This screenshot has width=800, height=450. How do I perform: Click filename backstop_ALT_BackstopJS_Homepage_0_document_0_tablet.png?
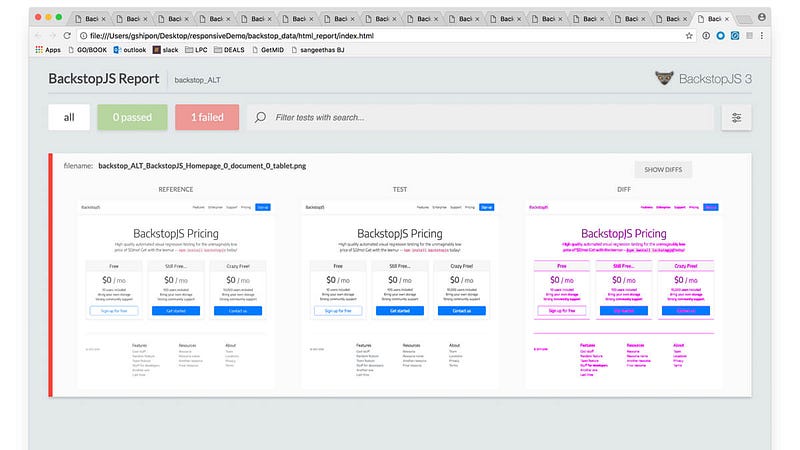point(202,166)
